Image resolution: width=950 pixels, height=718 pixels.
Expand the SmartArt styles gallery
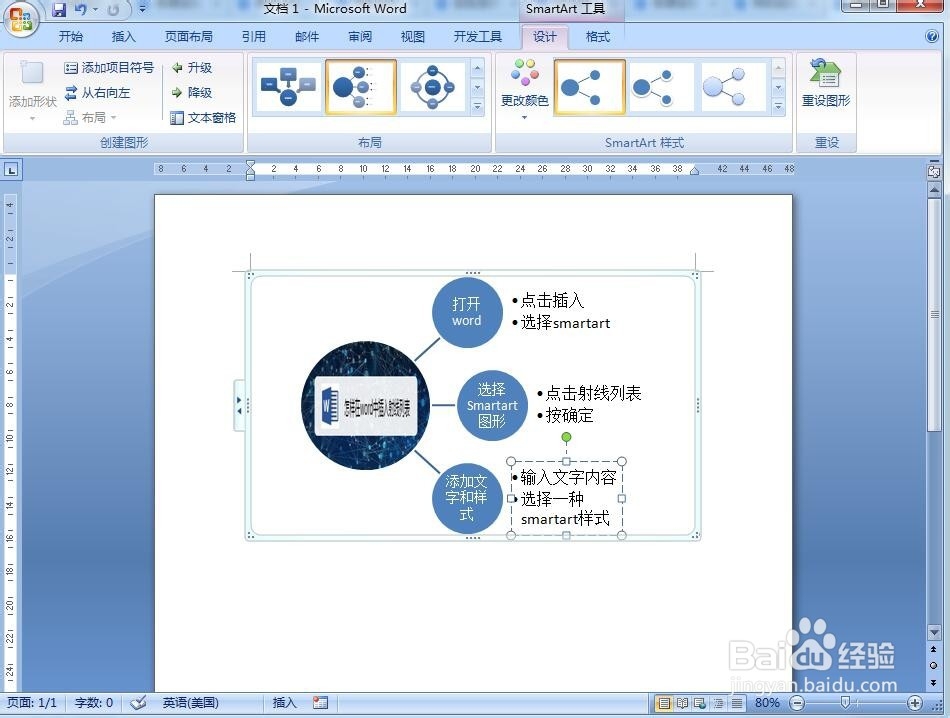click(779, 107)
